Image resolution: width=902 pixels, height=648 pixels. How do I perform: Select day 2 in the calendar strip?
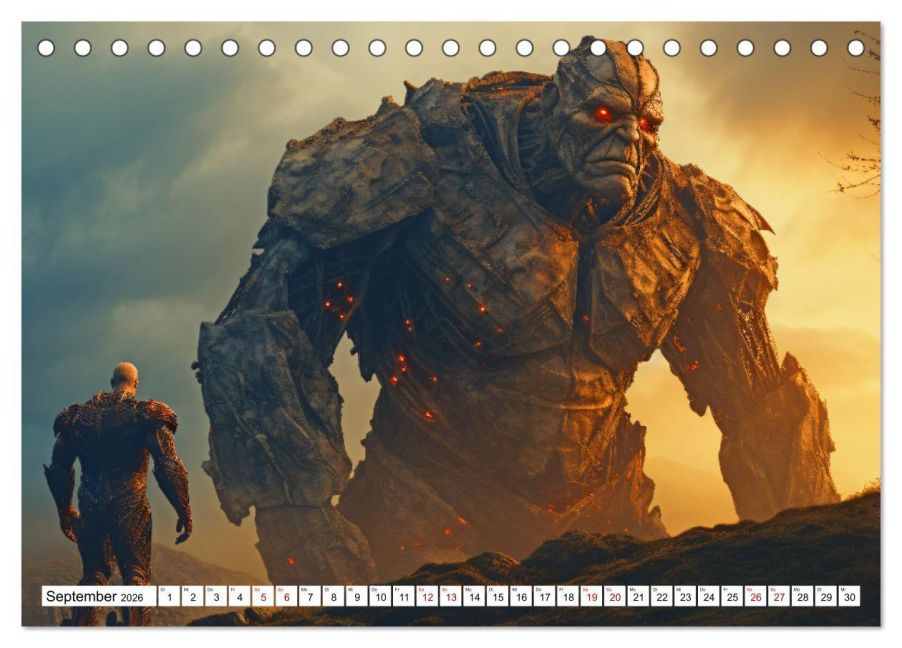coord(192,596)
